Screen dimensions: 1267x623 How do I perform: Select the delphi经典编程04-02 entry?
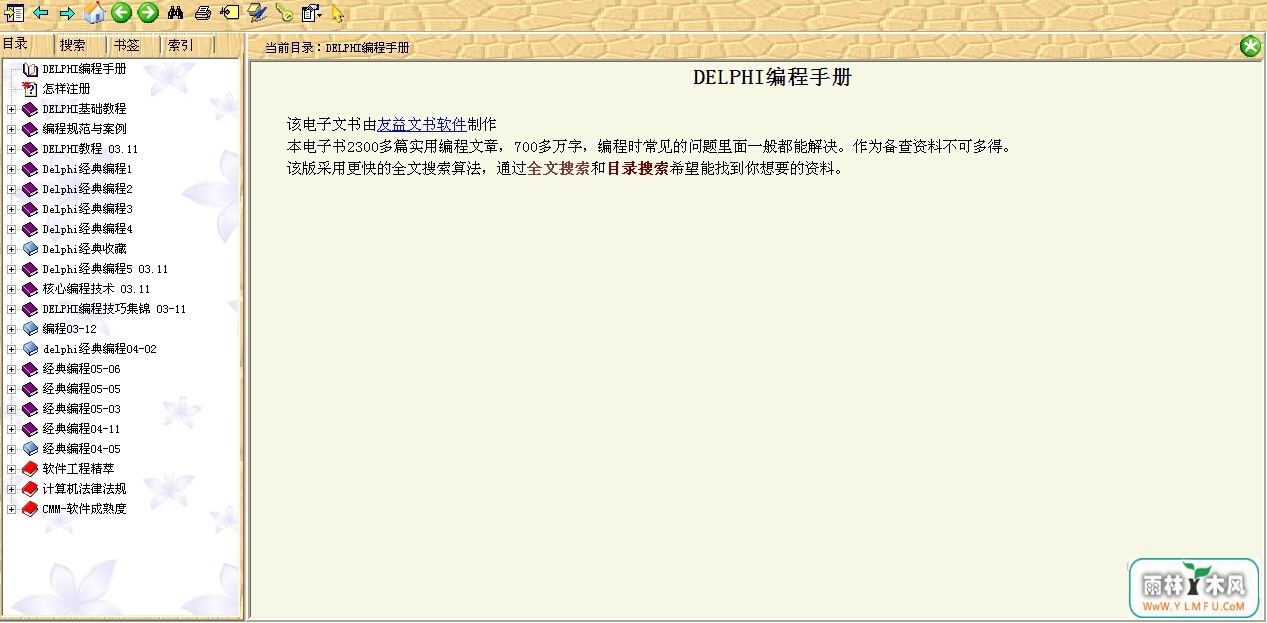(99, 349)
